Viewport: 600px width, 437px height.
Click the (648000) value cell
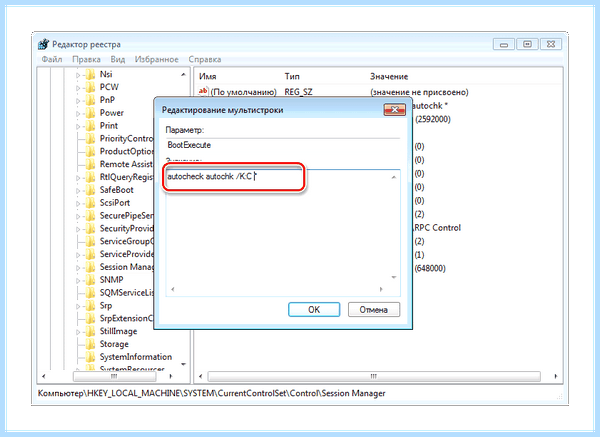(x=430, y=268)
